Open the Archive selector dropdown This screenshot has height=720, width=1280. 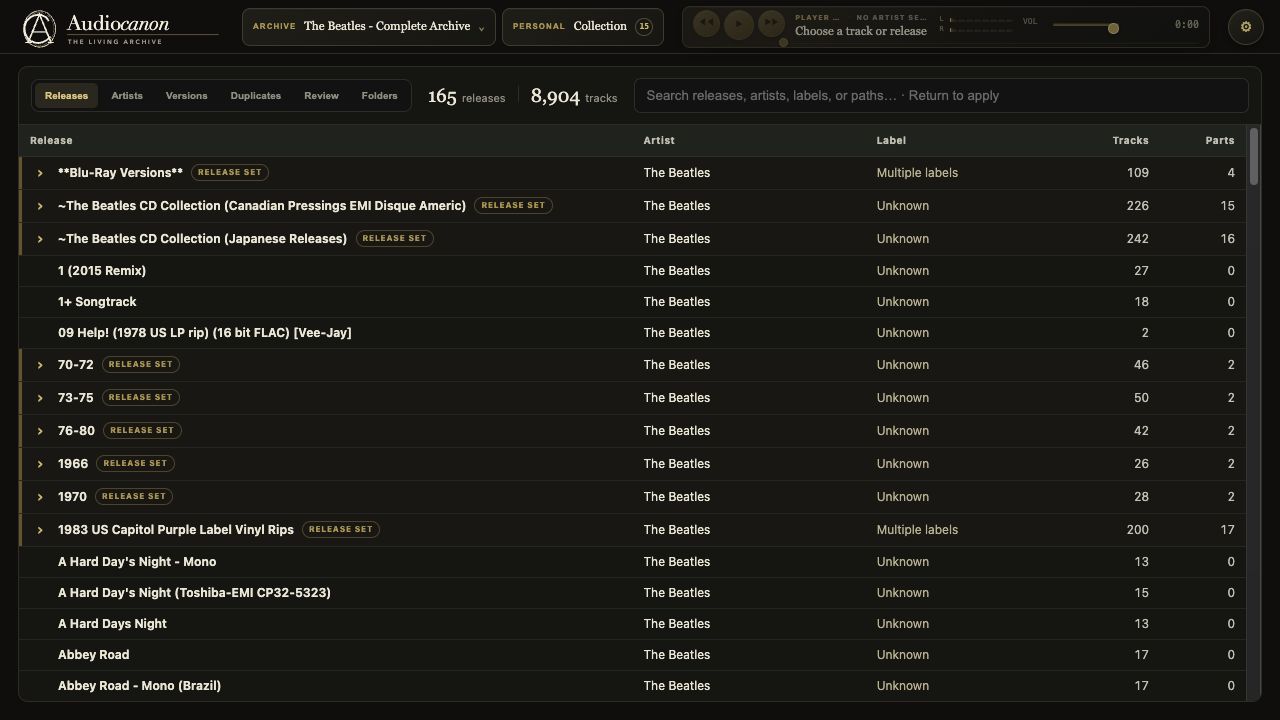click(x=368, y=27)
